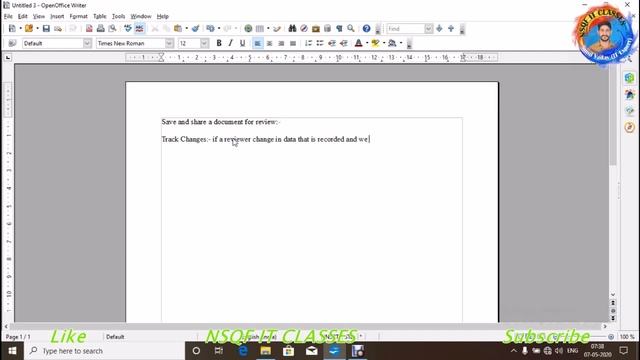The width and height of the screenshot is (640, 360).
Task: Open the Tools menu
Action: click(118, 16)
